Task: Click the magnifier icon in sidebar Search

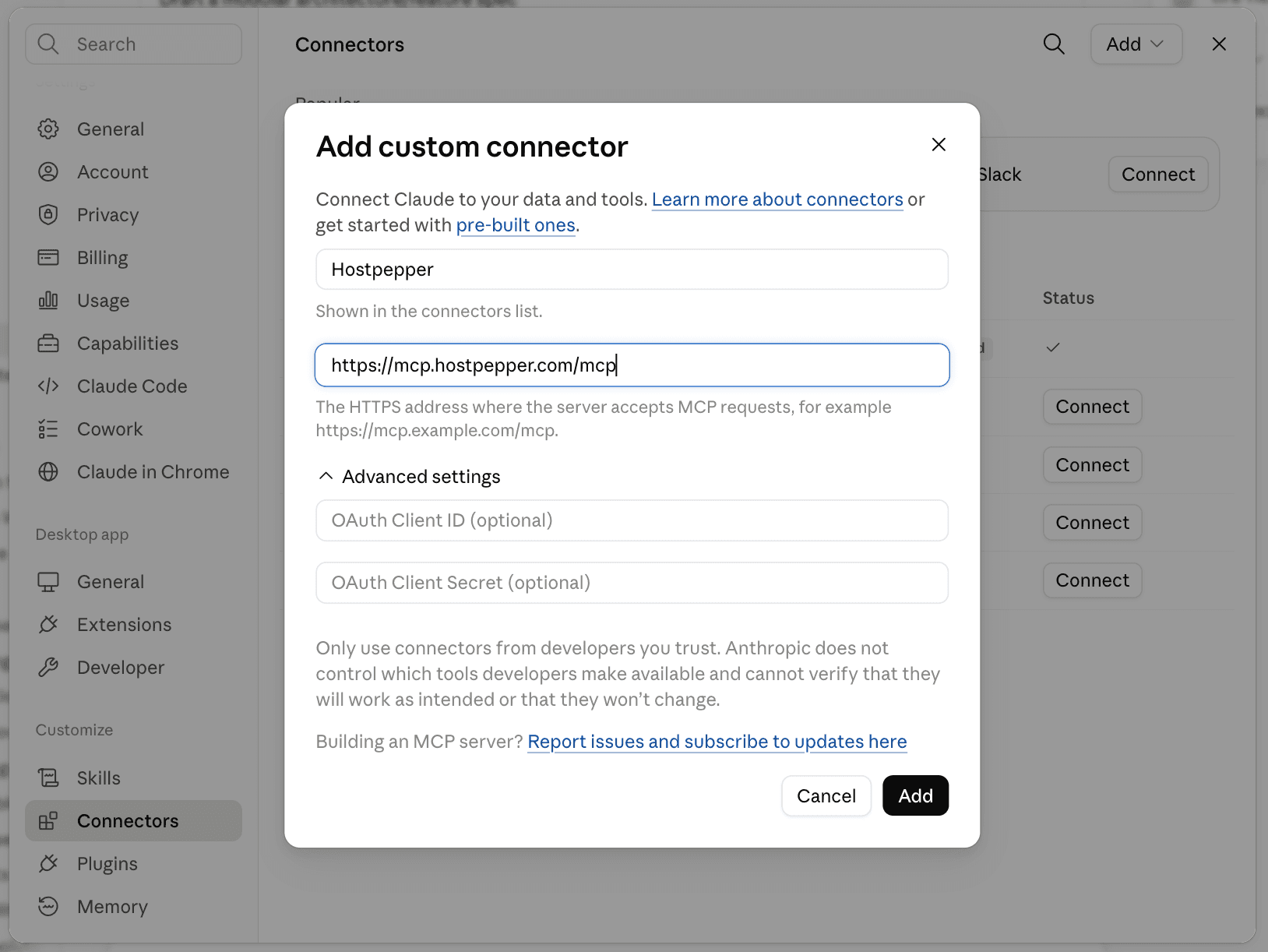Action: pos(48,44)
